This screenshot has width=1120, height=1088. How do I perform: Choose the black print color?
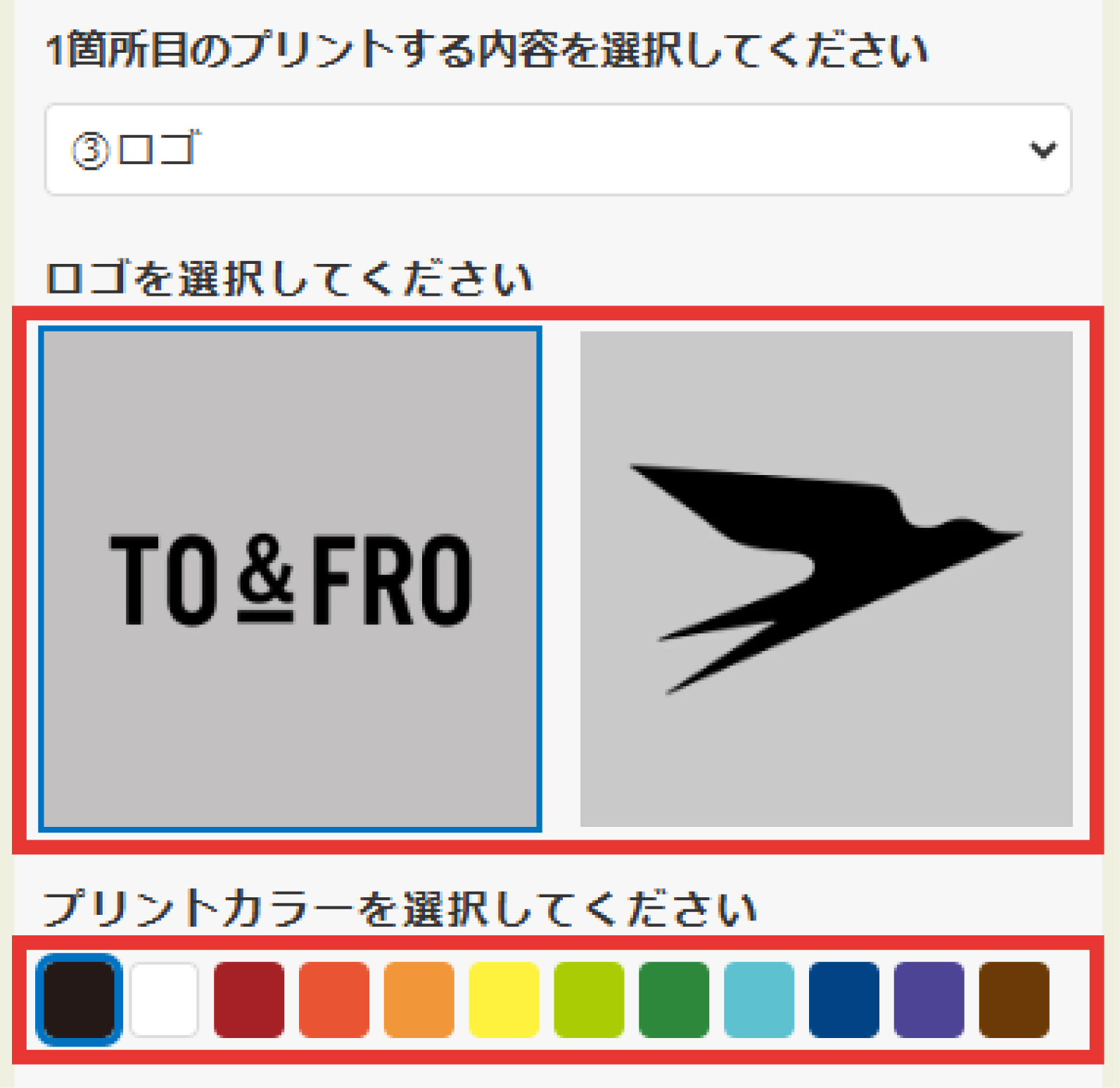click(79, 999)
